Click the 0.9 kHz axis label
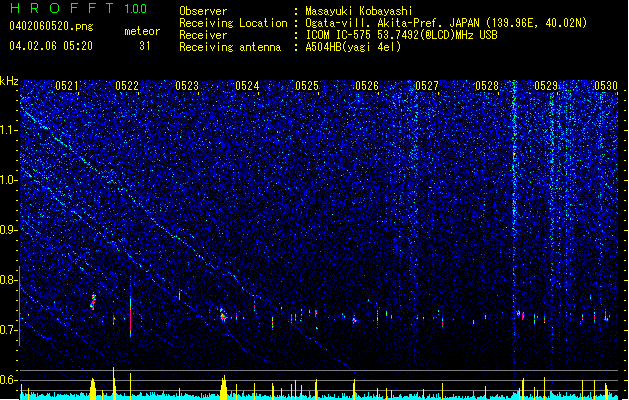 point(9,230)
